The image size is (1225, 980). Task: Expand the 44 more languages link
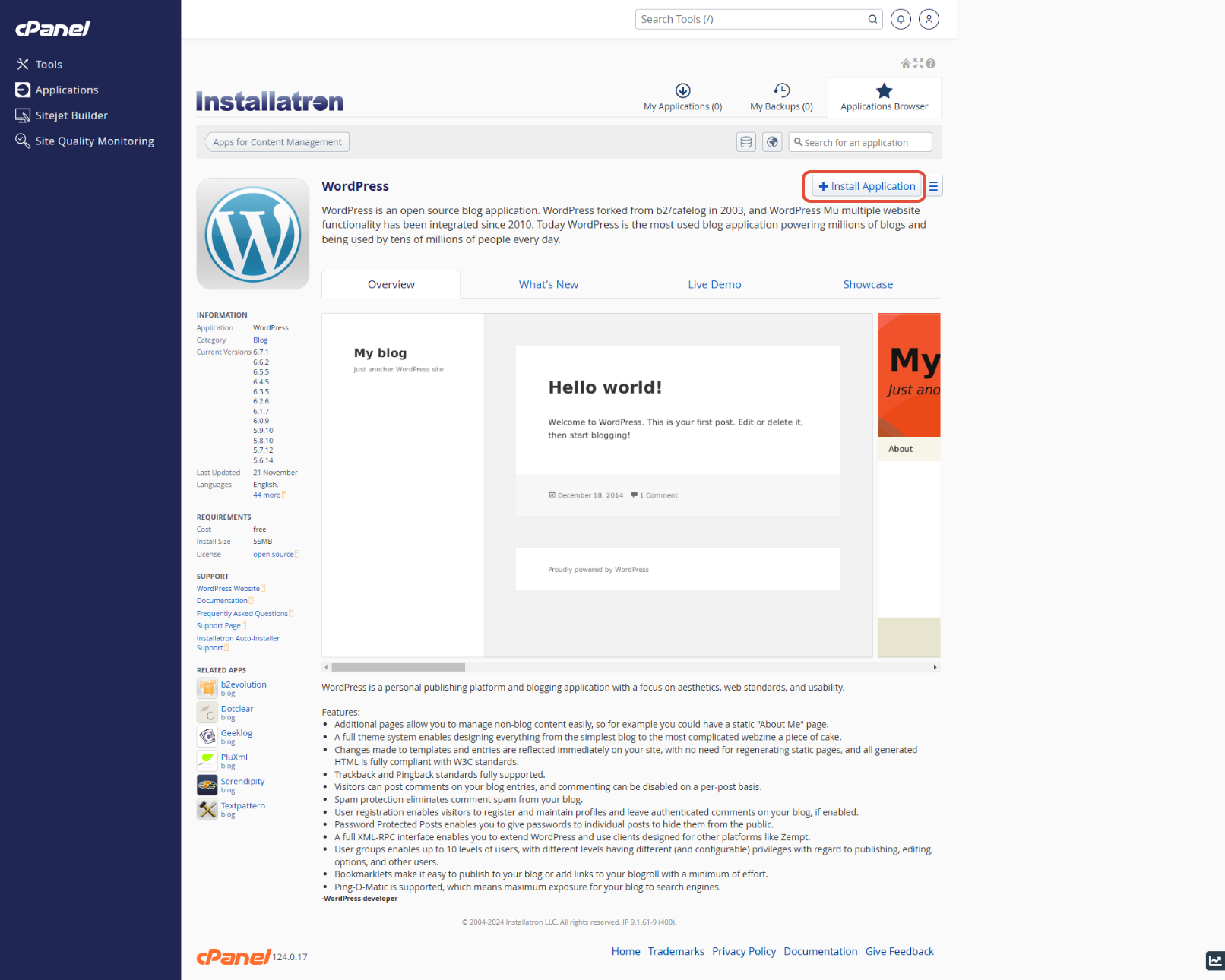click(x=267, y=495)
